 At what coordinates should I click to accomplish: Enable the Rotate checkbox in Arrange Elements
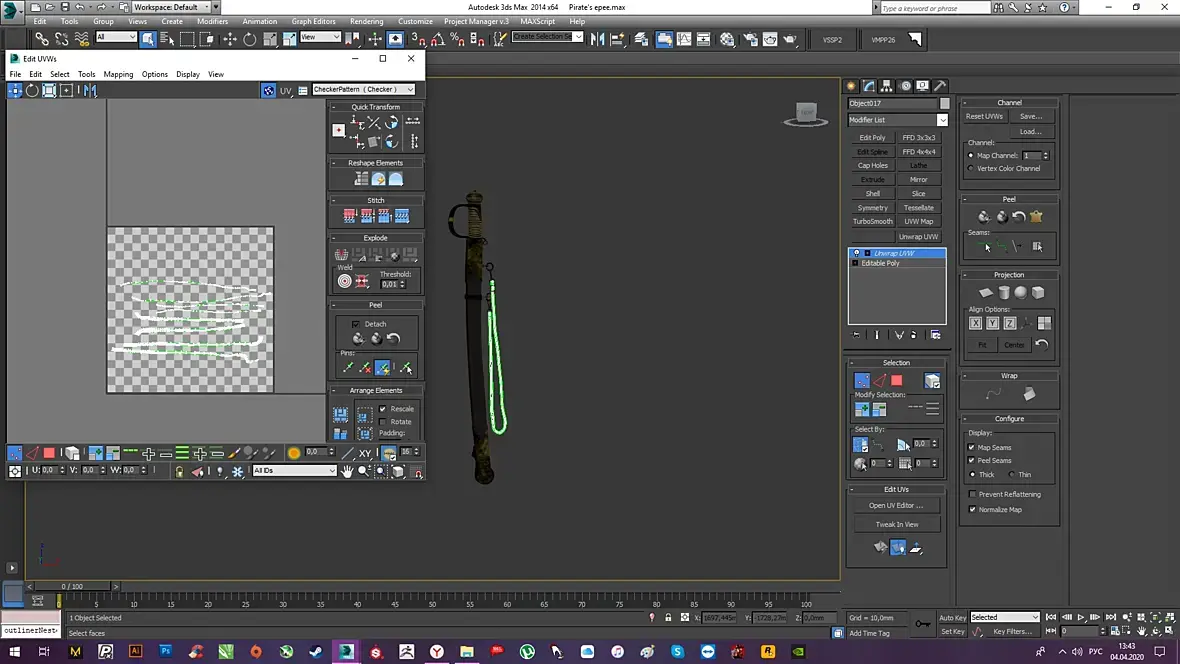(x=383, y=422)
